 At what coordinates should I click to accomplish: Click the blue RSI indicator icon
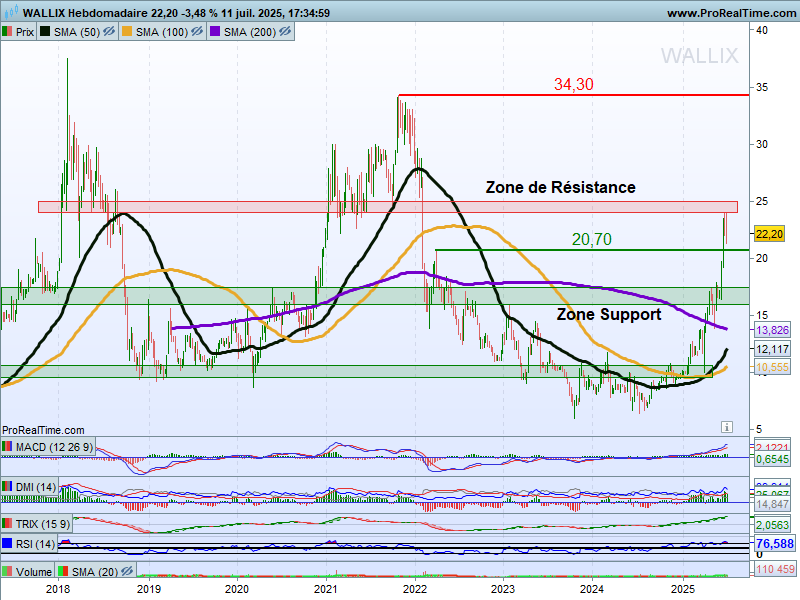click(7, 544)
